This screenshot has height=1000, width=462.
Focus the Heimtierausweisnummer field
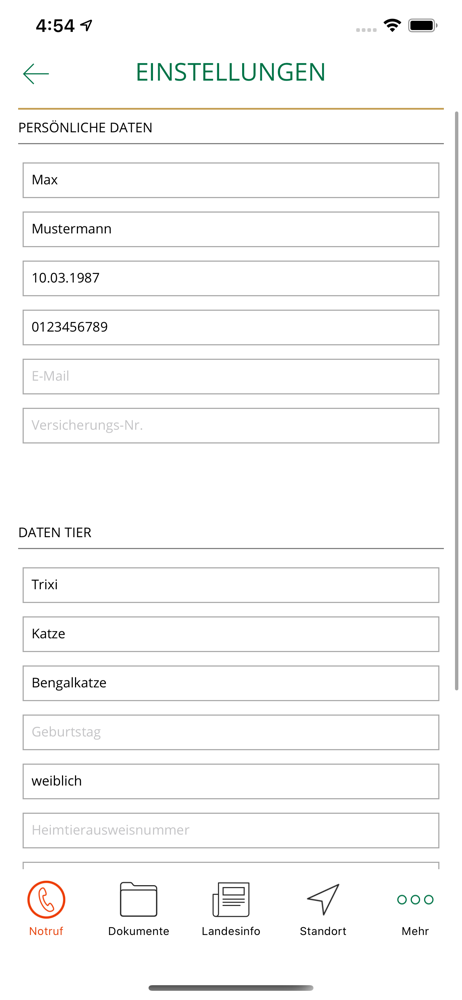coord(231,830)
